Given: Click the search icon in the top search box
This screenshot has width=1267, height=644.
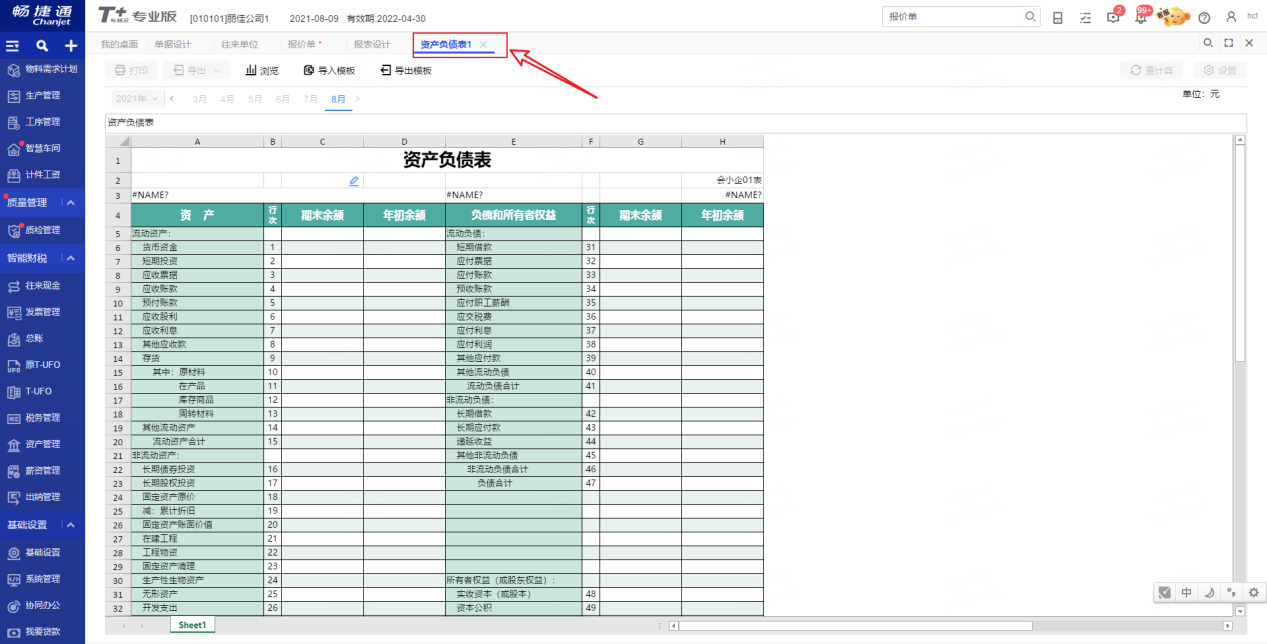Looking at the screenshot, I should [x=1030, y=17].
